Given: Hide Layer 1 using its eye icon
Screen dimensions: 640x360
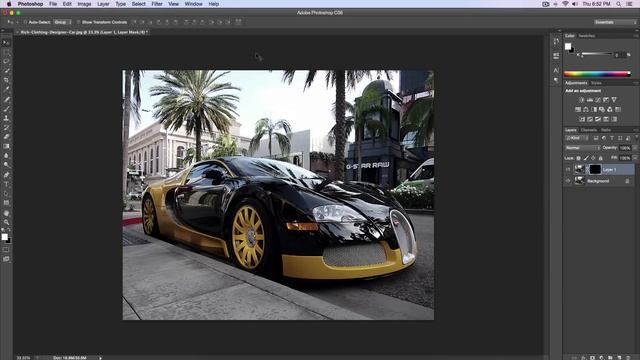Looking at the screenshot, I should pos(568,169).
